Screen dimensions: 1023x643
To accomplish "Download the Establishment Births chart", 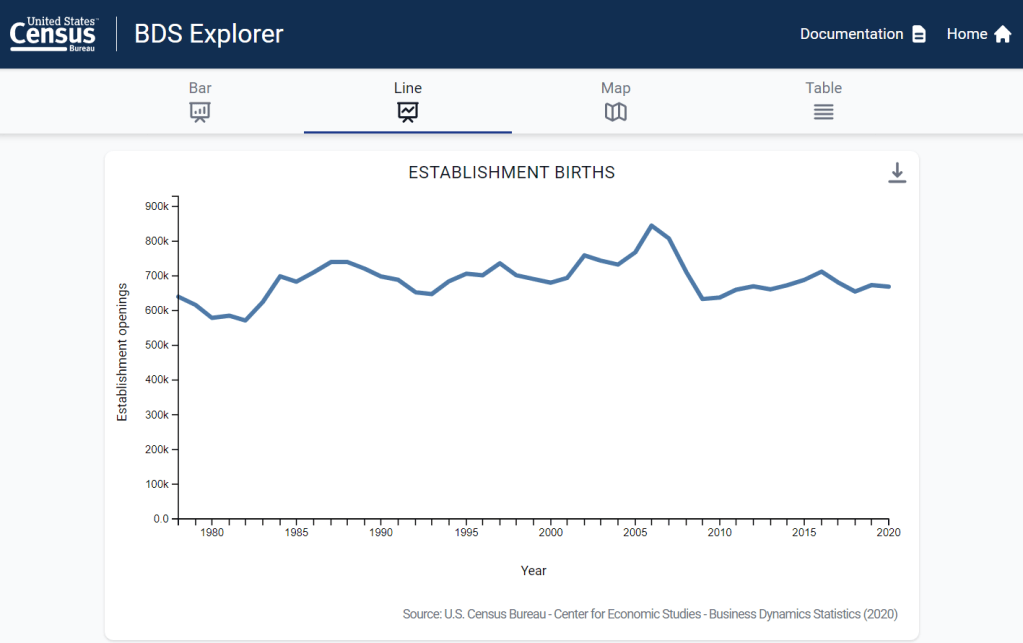I will tap(897, 173).
